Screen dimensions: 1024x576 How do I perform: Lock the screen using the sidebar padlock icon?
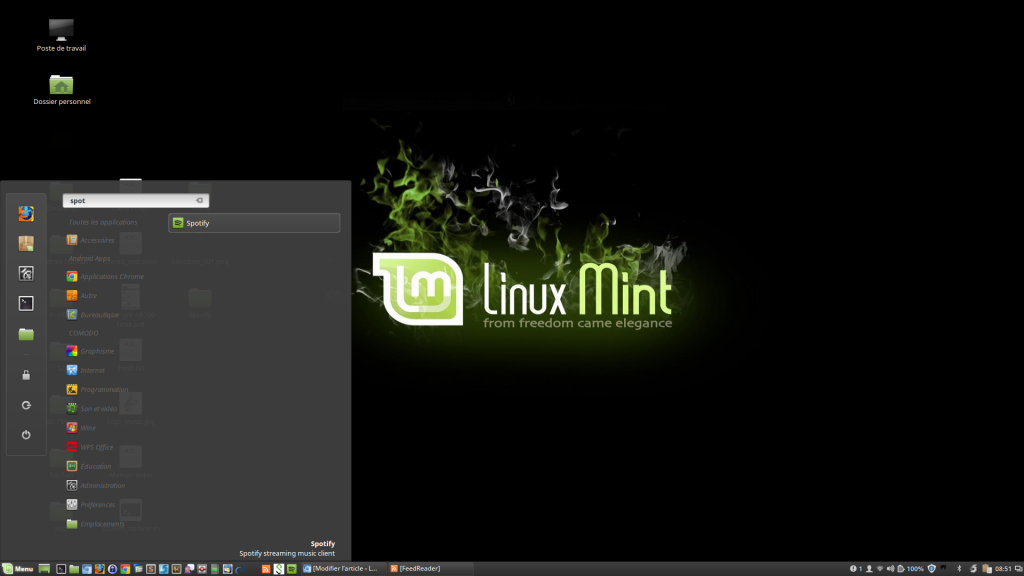tap(25, 373)
